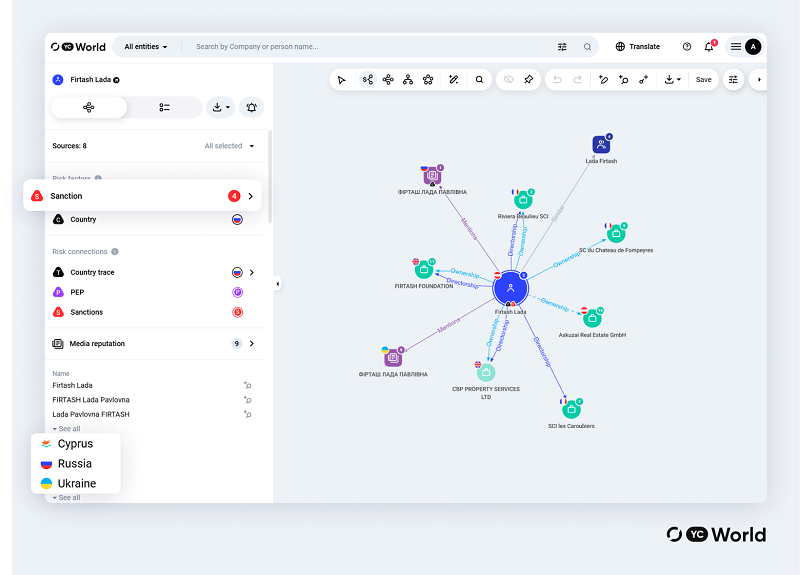Expand the Media reputation row
The image size is (800, 575).
(251, 343)
